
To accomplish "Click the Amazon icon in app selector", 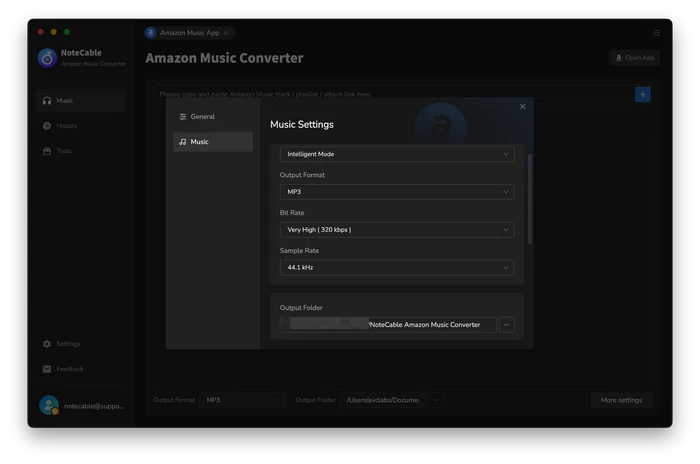I will click(x=151, y=33).
